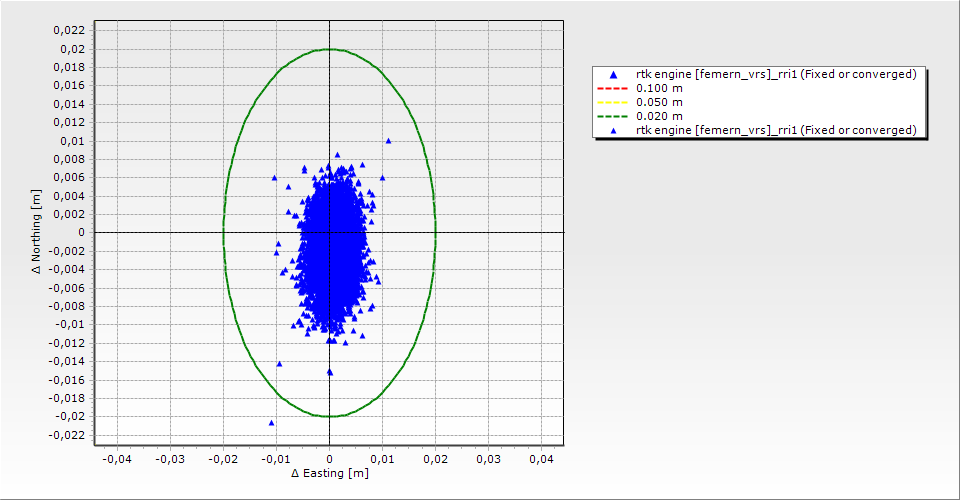Click the 'Δ Northing [m]' axis title
The image size is (960, 500).
point(37,232)
